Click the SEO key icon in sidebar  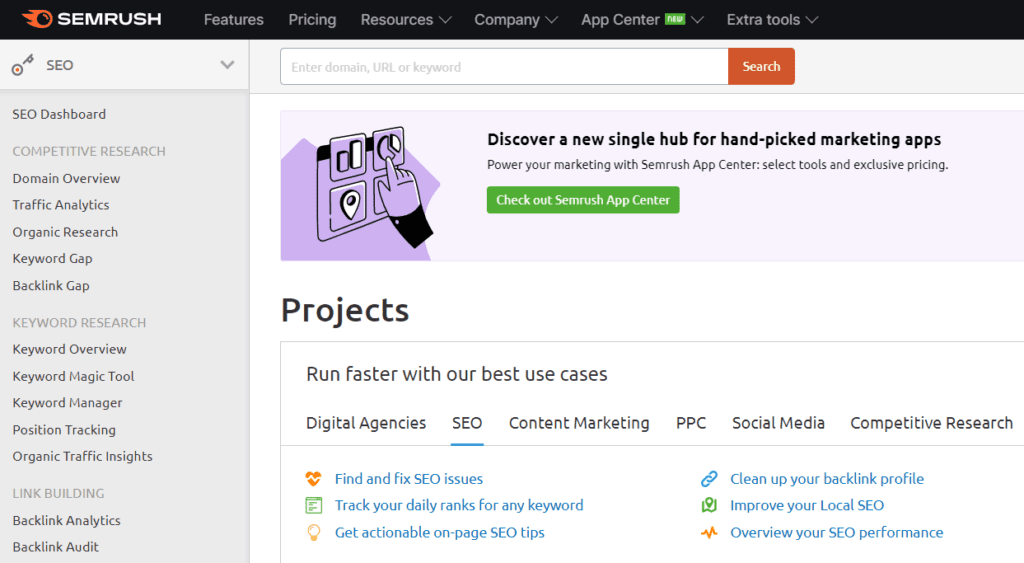click(x=22, y=65)
